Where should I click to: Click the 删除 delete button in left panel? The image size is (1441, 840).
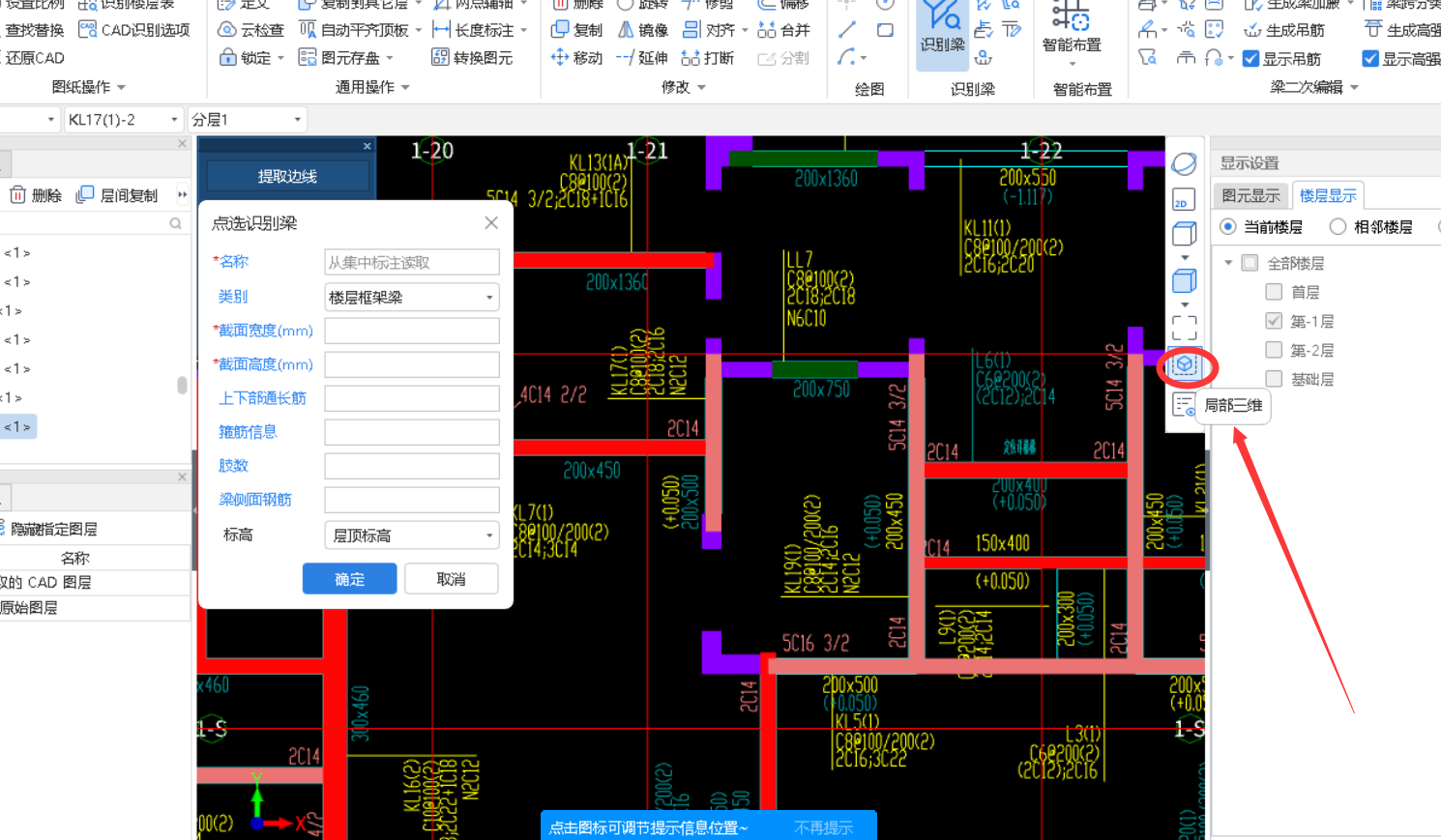tap(36, 195)
